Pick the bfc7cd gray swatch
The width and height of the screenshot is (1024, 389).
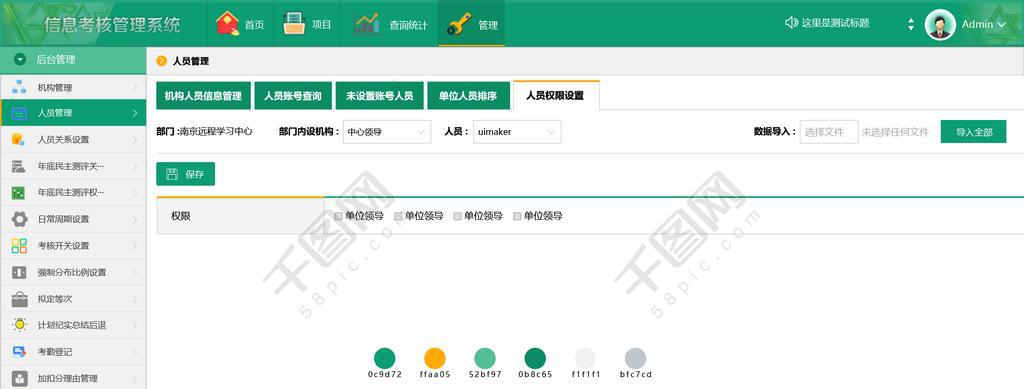pyautogui.click(x=635, y=358)
